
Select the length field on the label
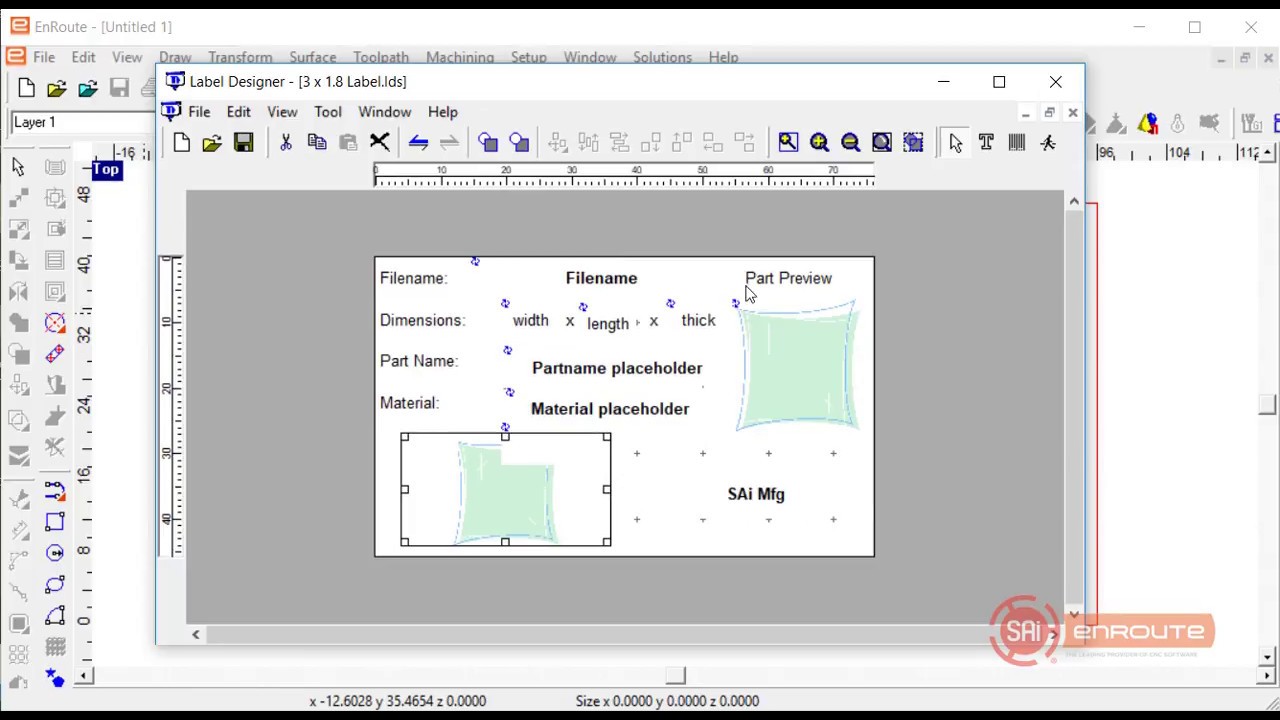click(x=608, y=324)
